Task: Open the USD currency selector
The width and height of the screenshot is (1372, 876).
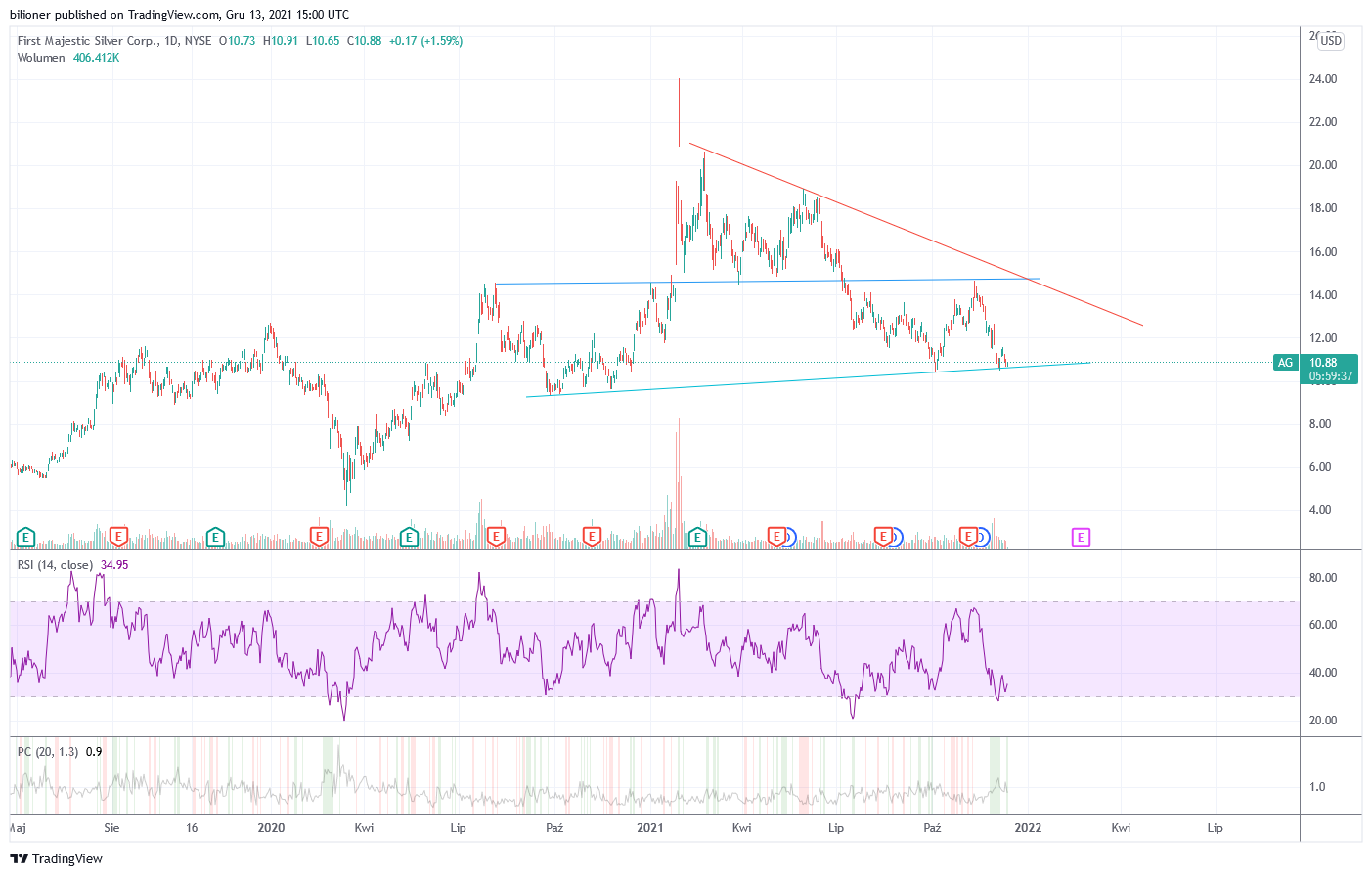Action: [1331, 41]
